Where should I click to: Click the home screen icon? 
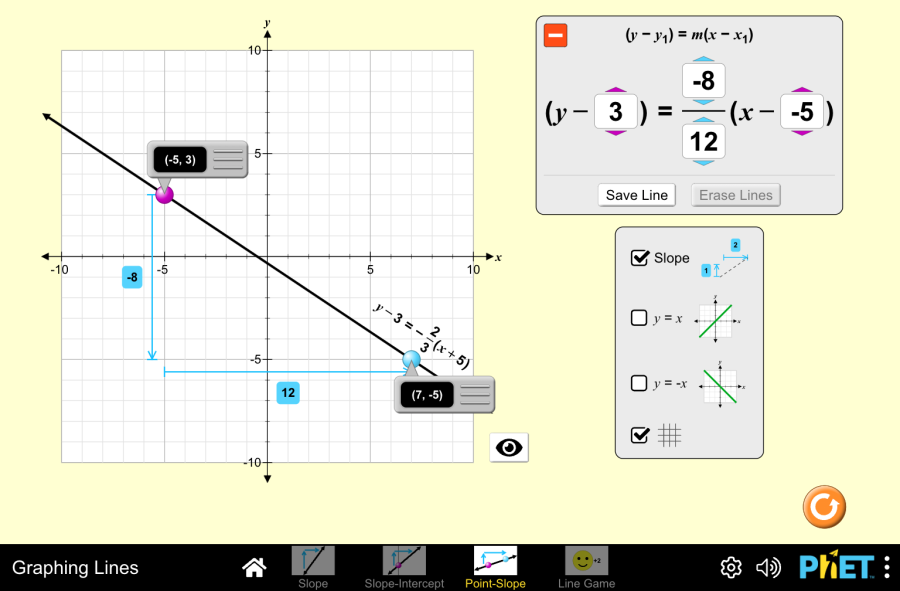[x=254, y=568]
